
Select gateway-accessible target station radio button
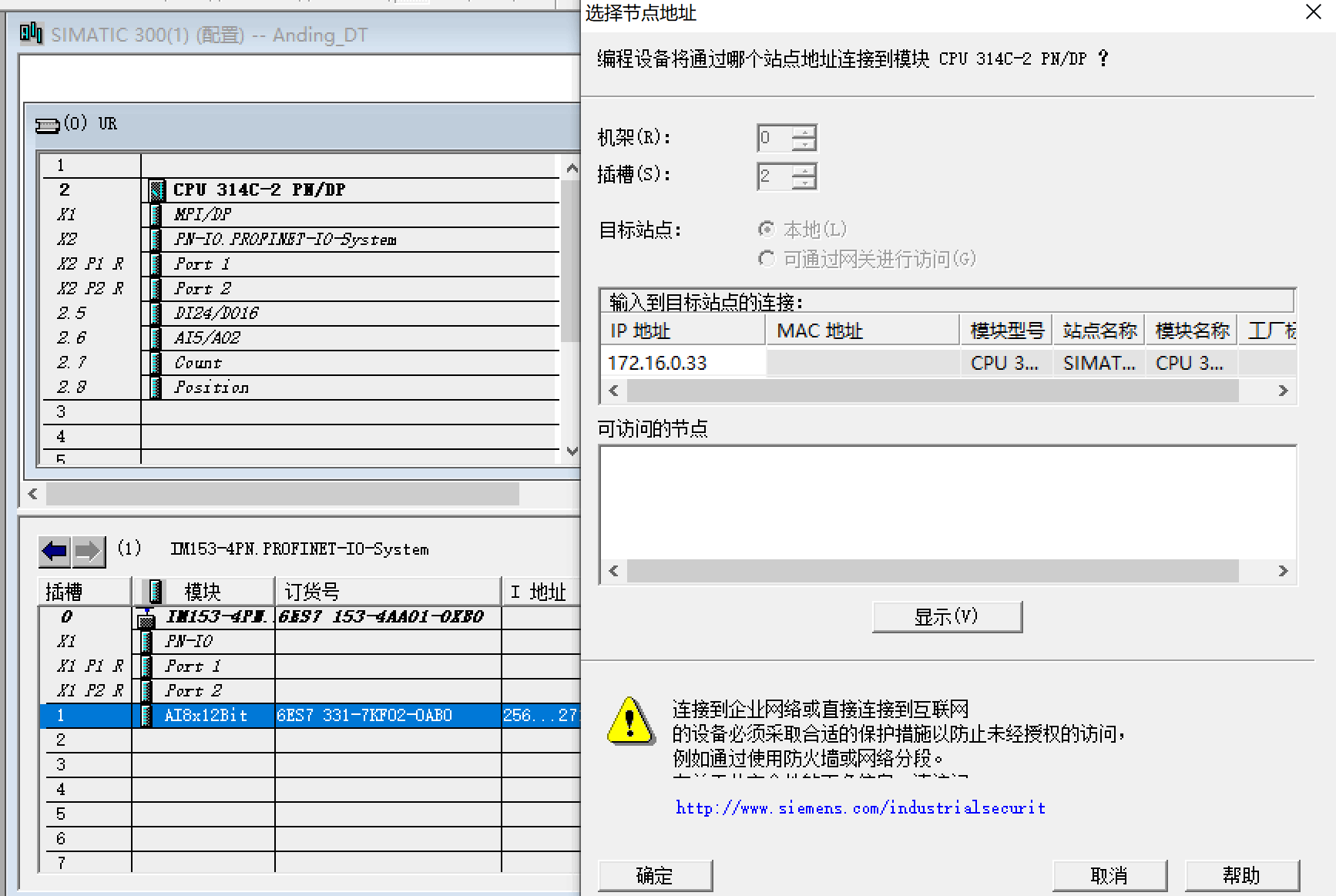click(x=767, y=258)
